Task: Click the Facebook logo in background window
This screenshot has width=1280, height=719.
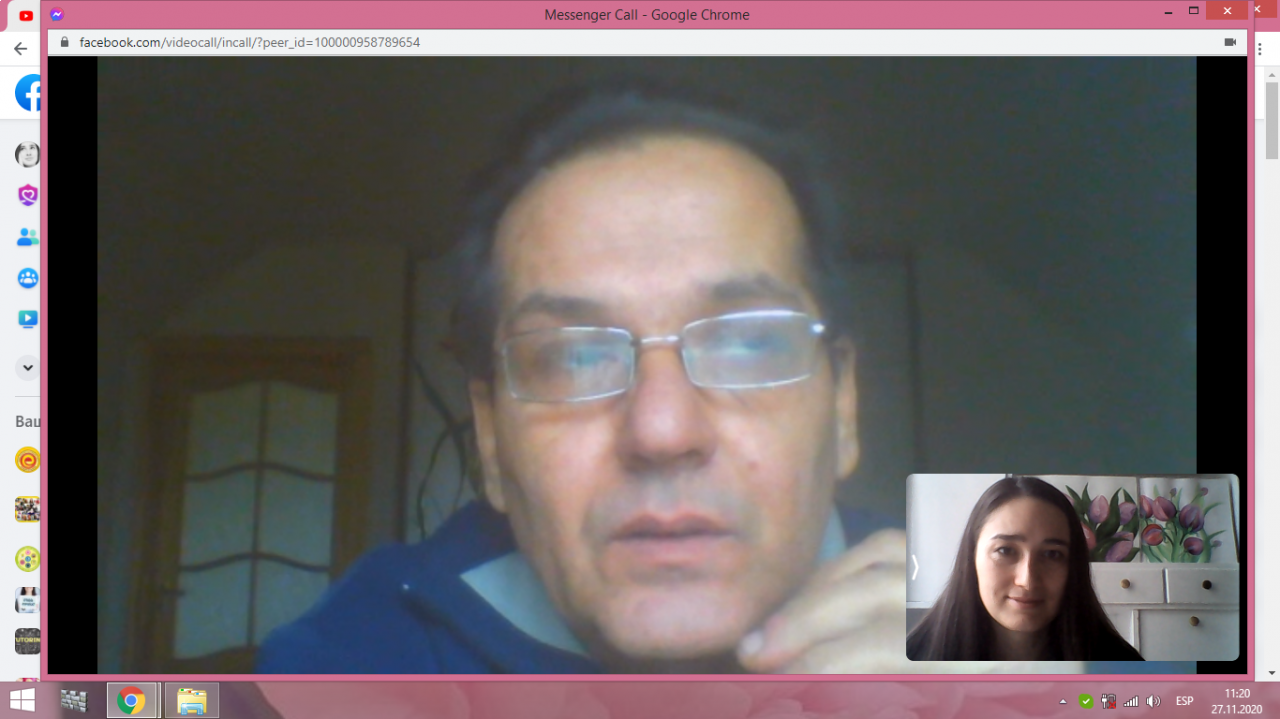Action: pyautogui.click(x=28, y=93)
